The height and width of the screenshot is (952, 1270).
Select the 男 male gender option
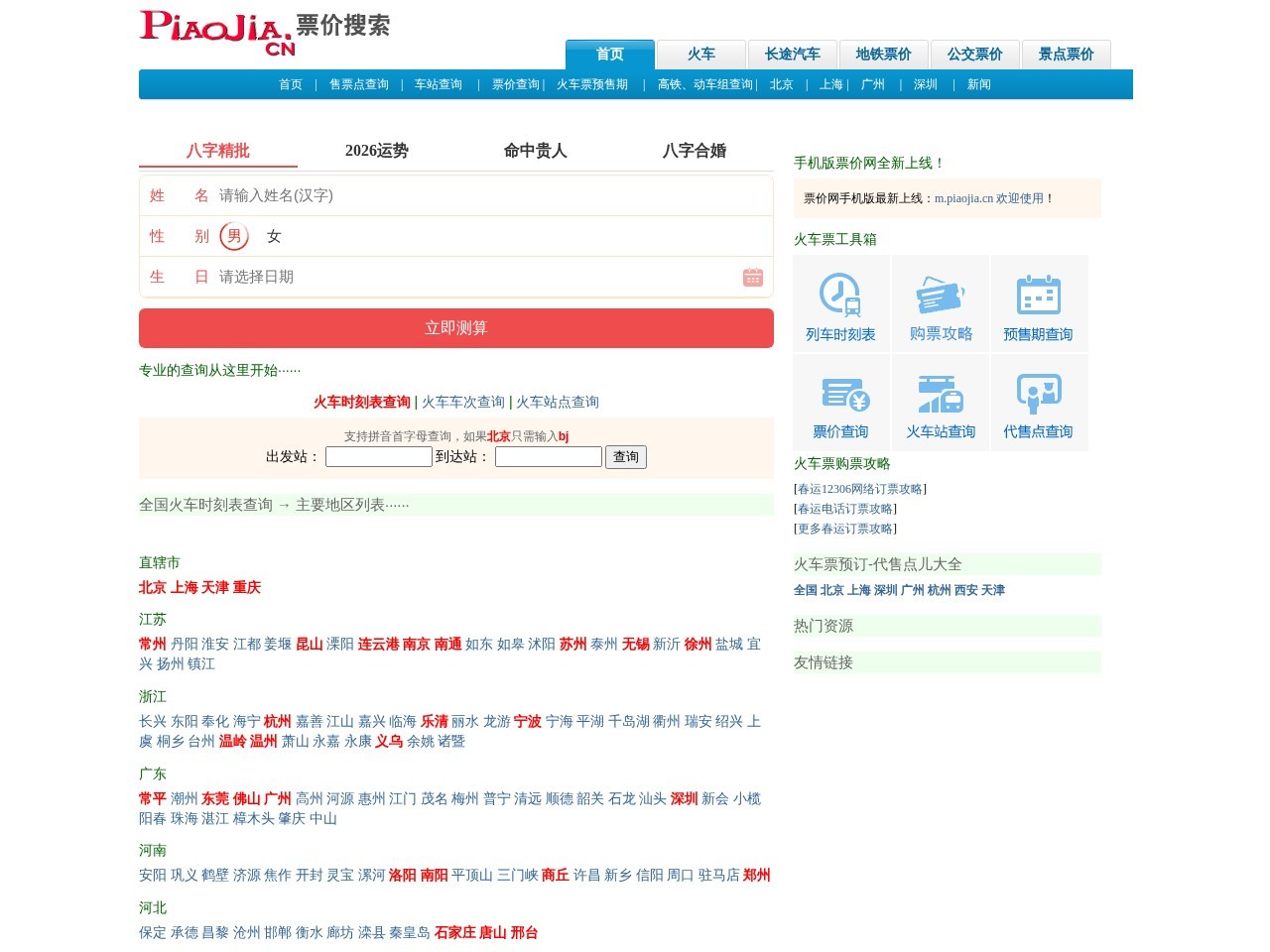[x=234, y=236]
